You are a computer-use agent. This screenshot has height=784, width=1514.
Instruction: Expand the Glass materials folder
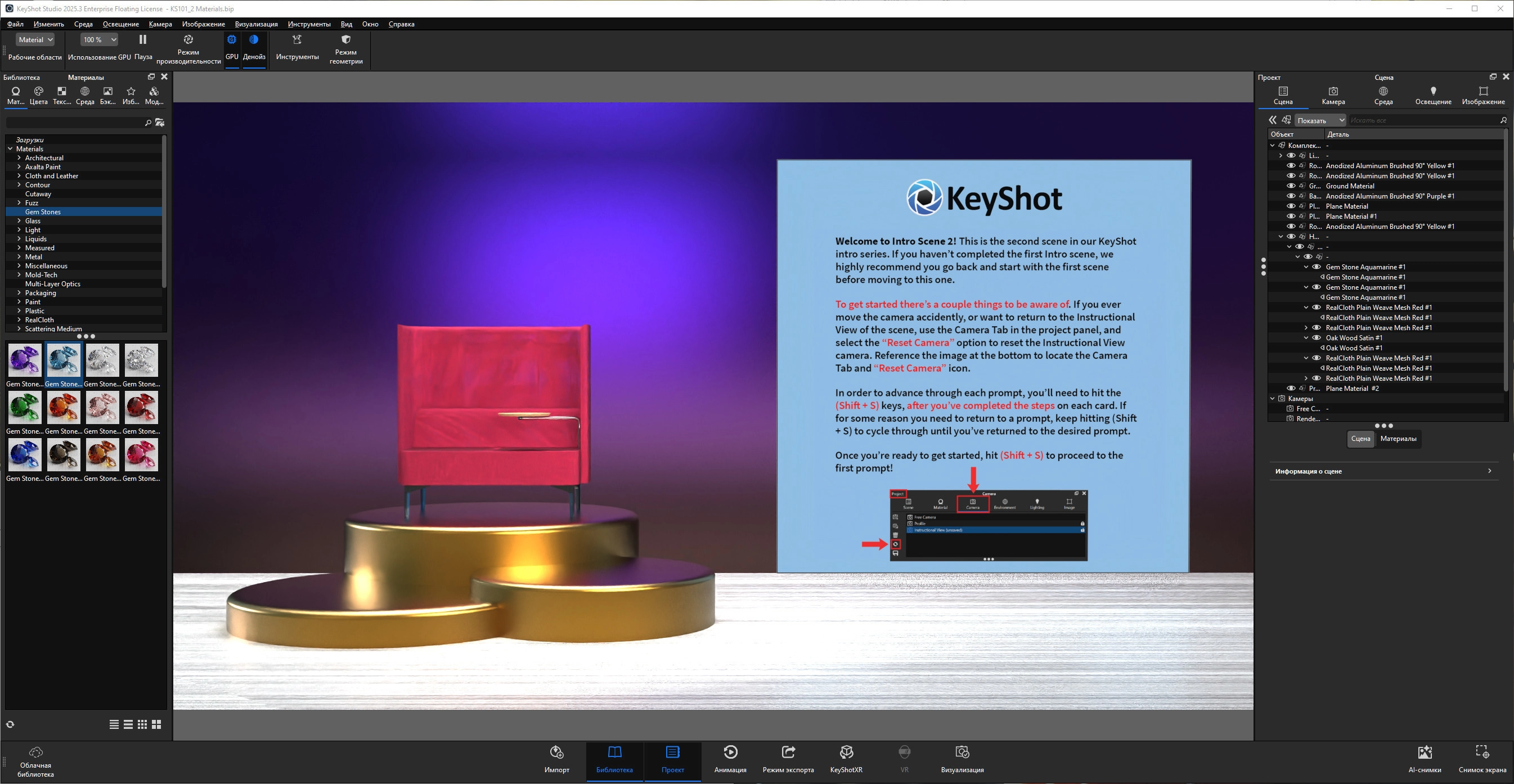[x=19, y=221]
